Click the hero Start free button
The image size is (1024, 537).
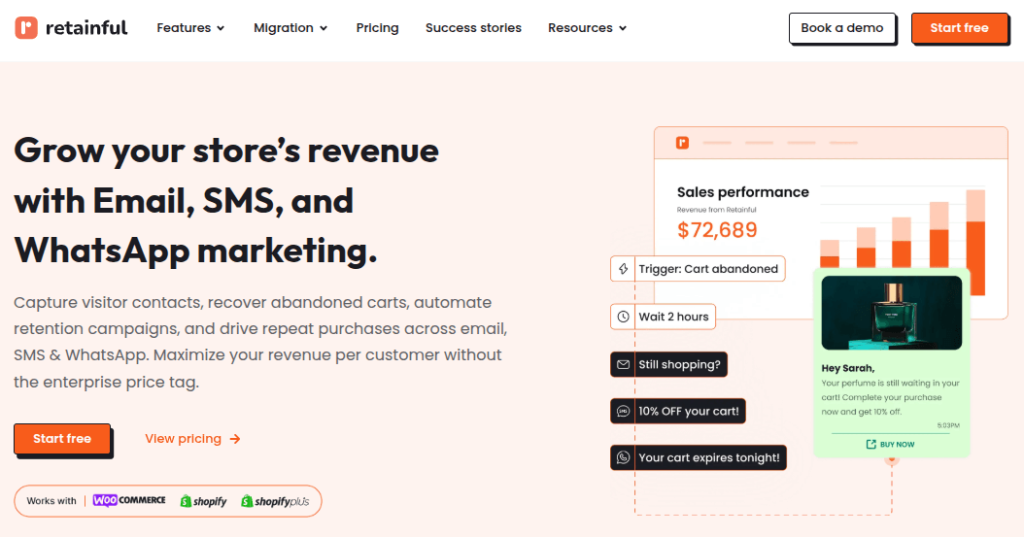(x=62, y=439)
